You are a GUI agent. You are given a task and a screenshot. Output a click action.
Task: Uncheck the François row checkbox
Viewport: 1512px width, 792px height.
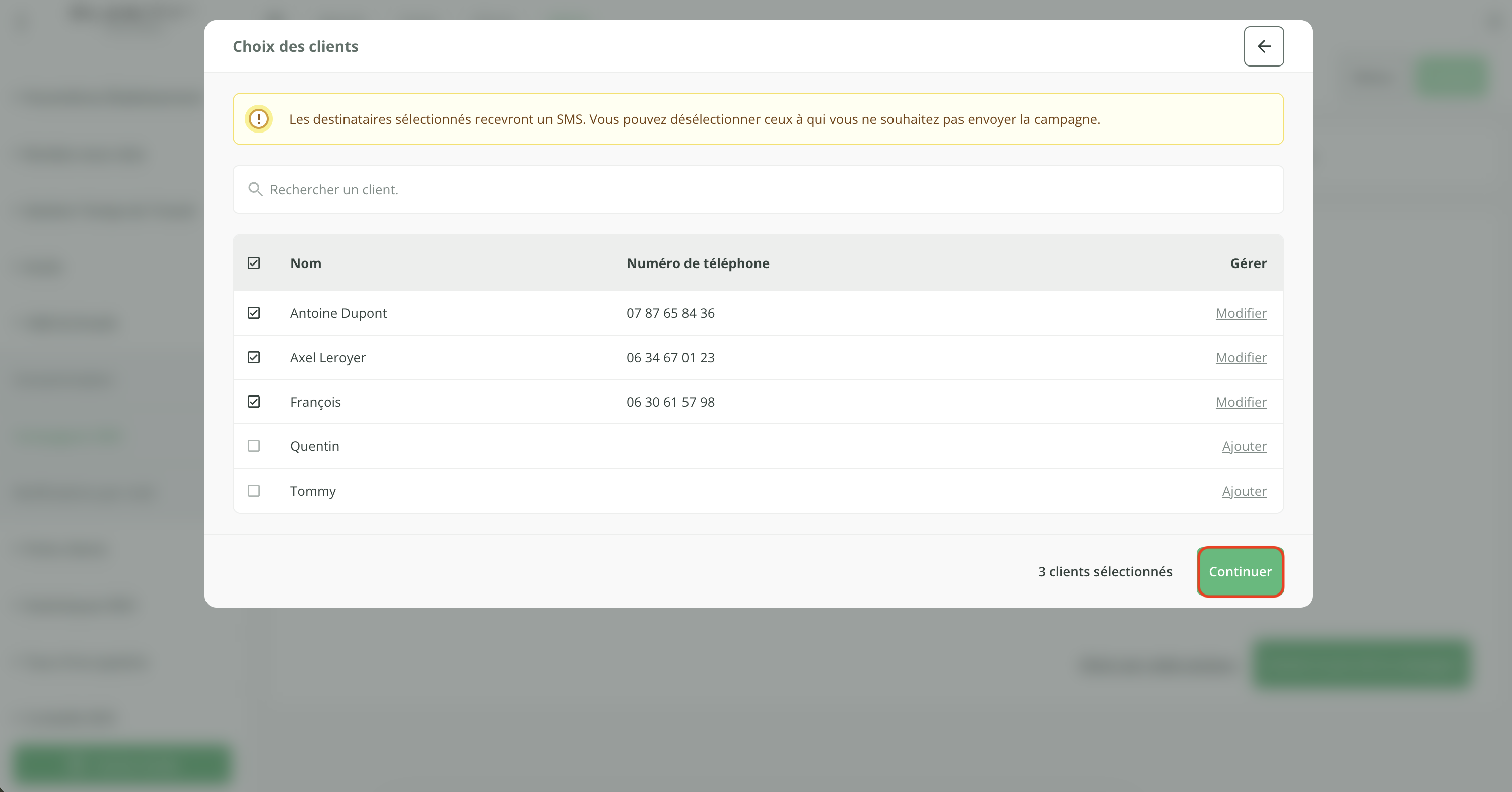coord(253,402)
